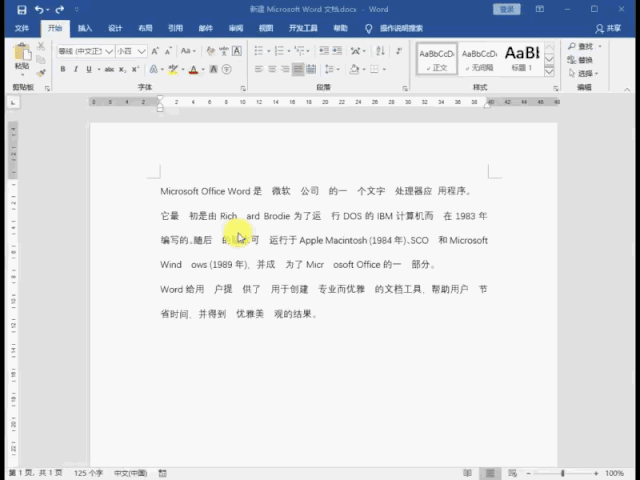Click the 100% zoom level
Screen dimensions: 640x480
coord(614,473)
